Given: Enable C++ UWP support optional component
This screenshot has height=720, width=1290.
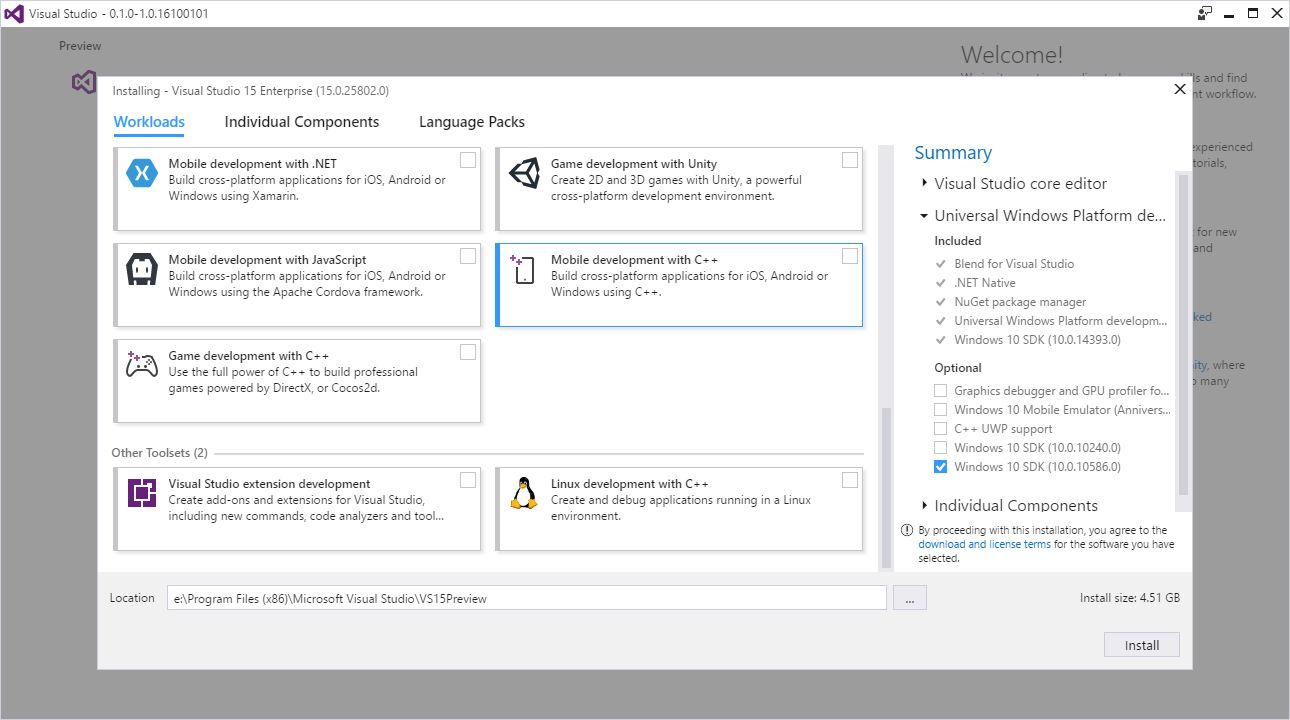Looking at the screenshot, I should [x=940, y=429].
